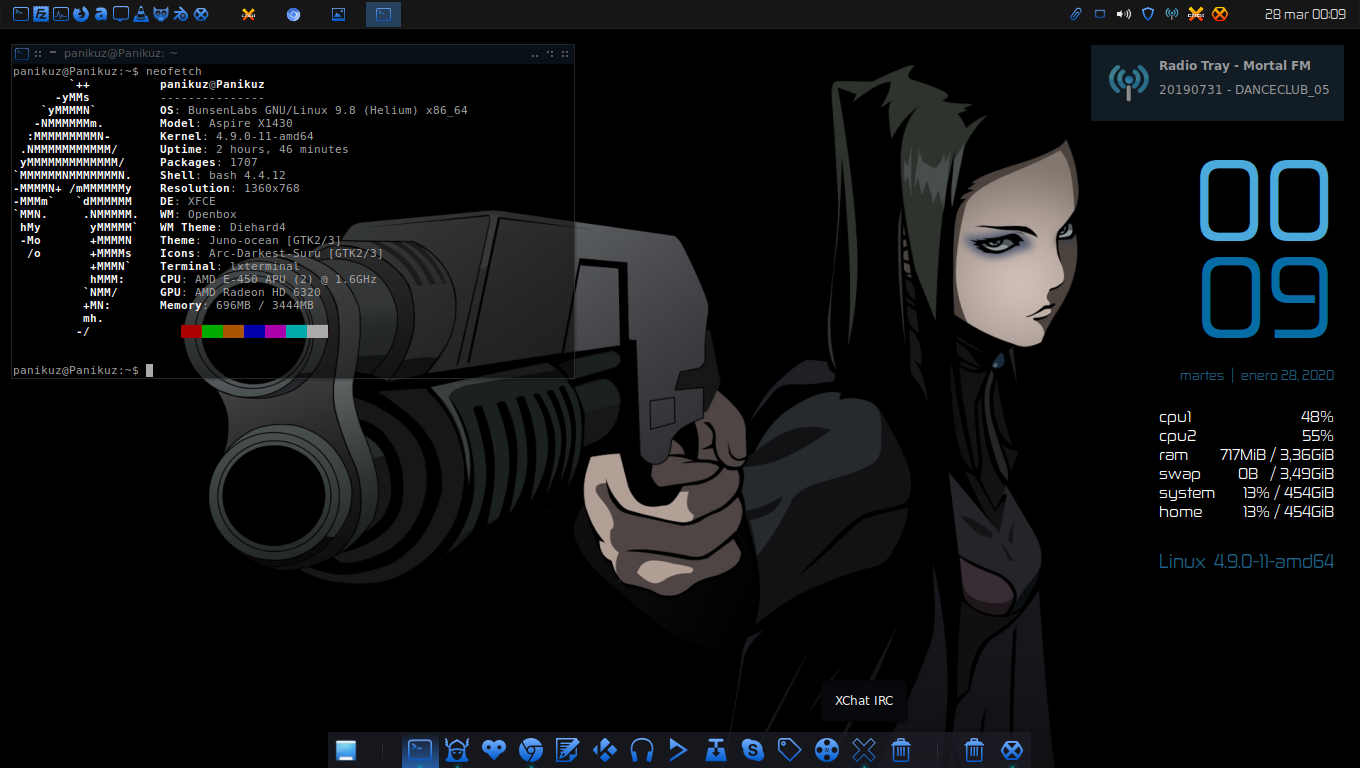Click the 'WM Theme: Diehard4' terminal line
Image resolution: width=1360 pixels, height=768 pixels.
pos(223,227)
